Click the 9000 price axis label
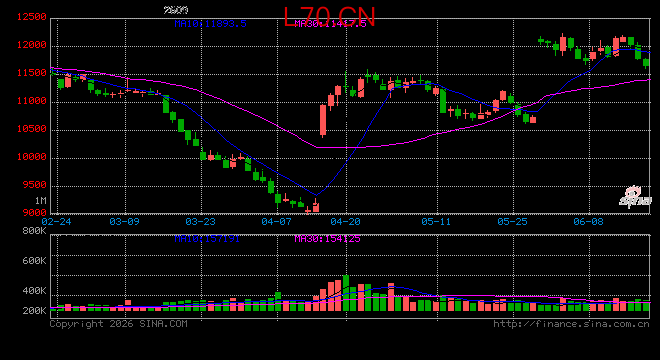660x360 pixels. coord(35,213)
